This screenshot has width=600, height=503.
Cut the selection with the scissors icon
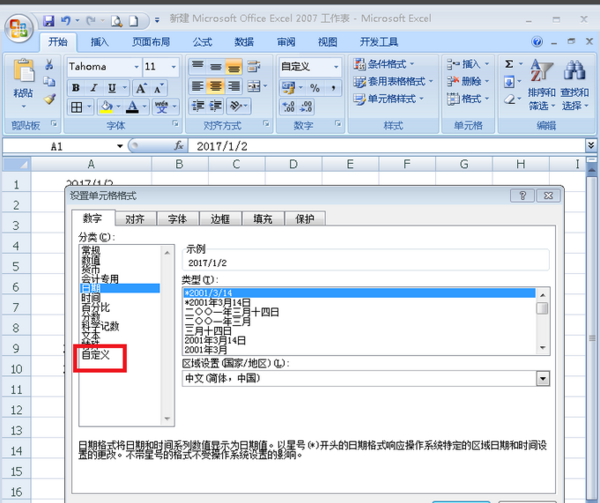click(49, 64)
